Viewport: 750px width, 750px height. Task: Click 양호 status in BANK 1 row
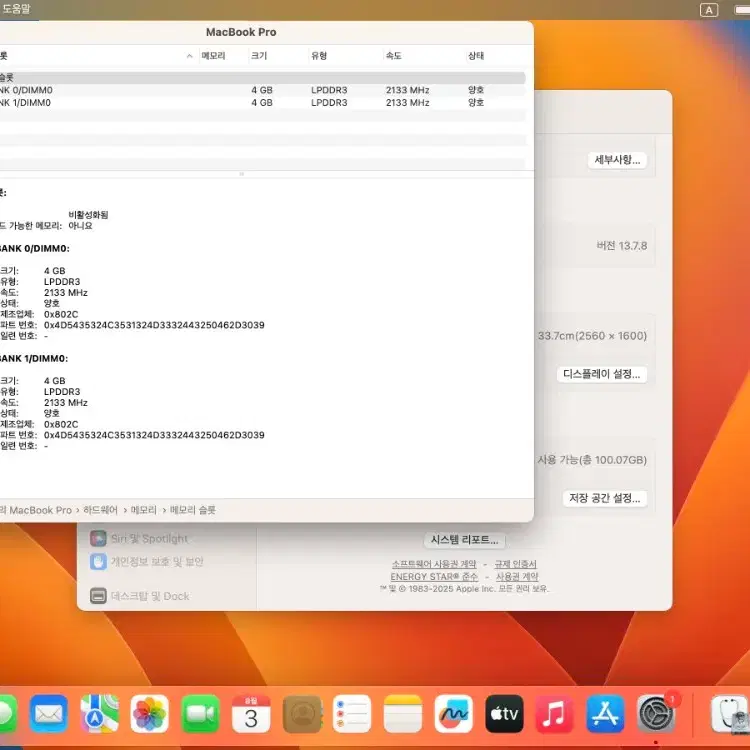pos(476,102)
